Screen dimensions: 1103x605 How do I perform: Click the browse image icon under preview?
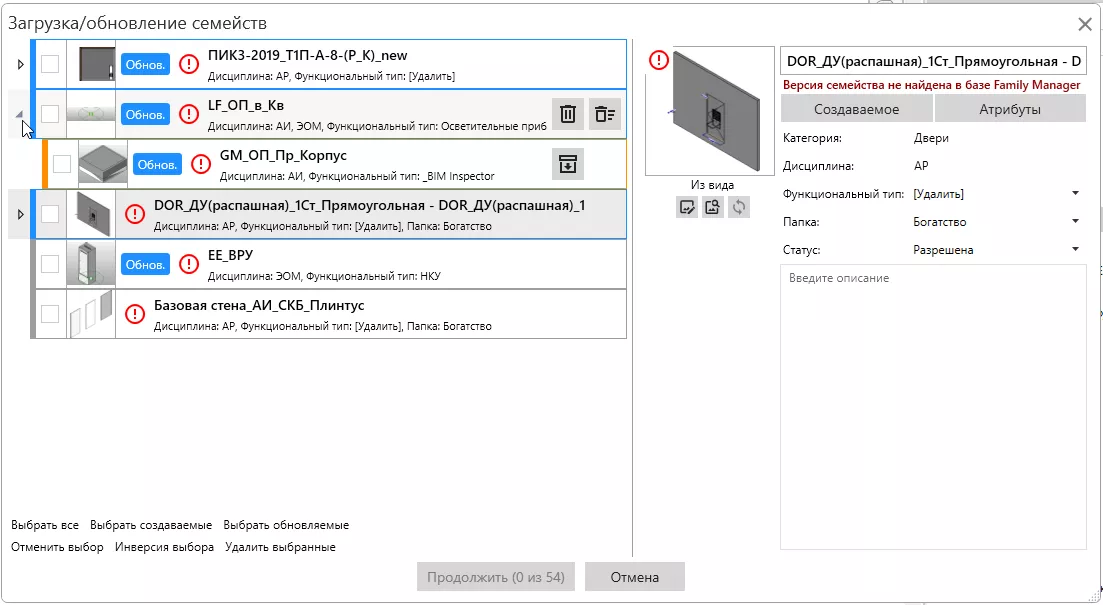pyautogui.click(x=712, y=207)
